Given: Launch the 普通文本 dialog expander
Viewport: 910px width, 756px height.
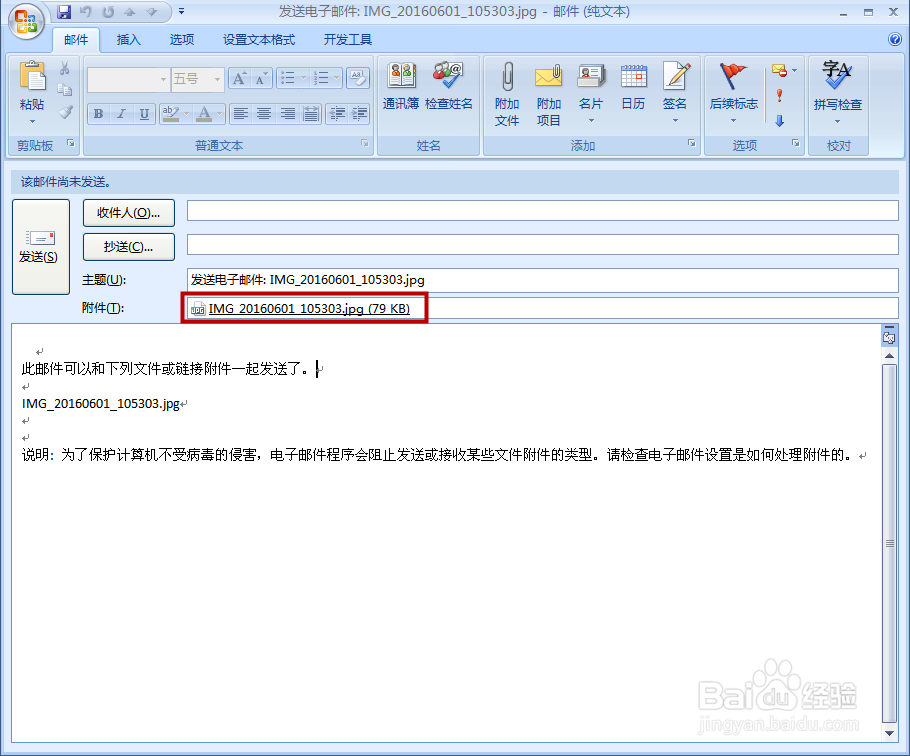Looking at the screenshot, I should (x=364, y=143).
